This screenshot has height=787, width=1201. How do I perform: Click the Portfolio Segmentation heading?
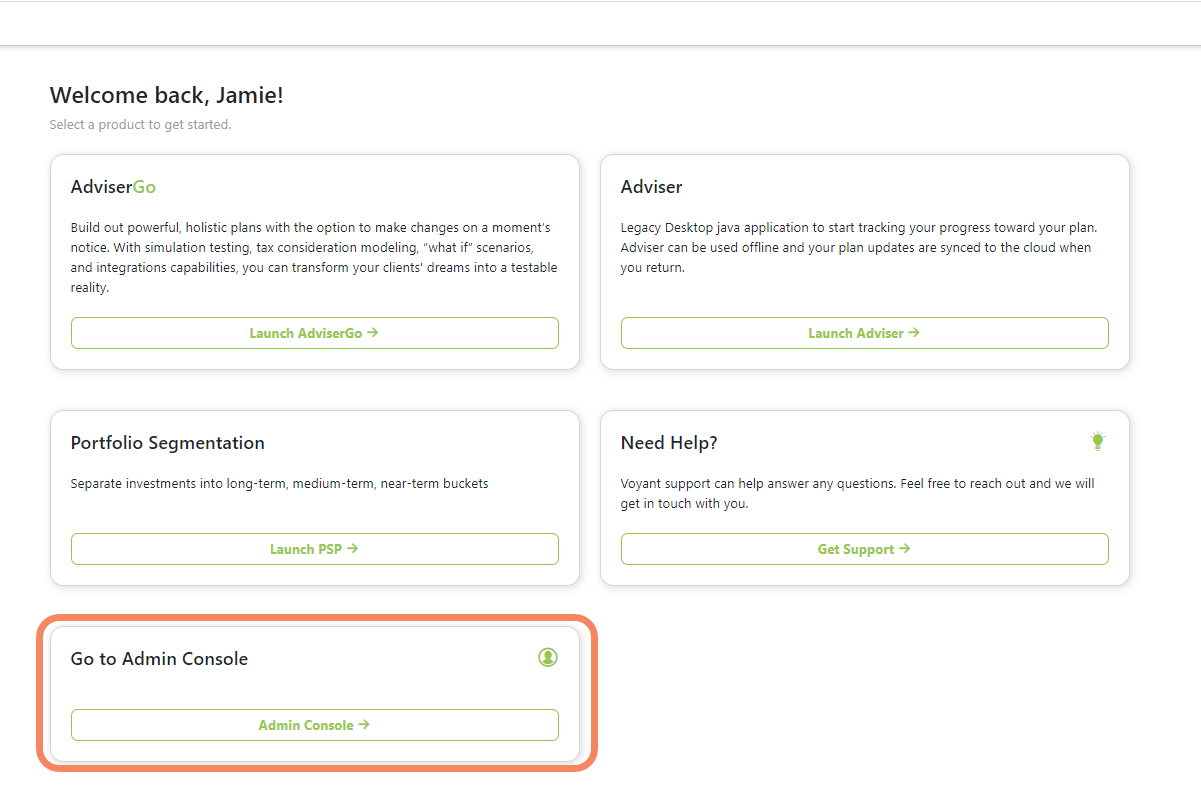point(168,443)
